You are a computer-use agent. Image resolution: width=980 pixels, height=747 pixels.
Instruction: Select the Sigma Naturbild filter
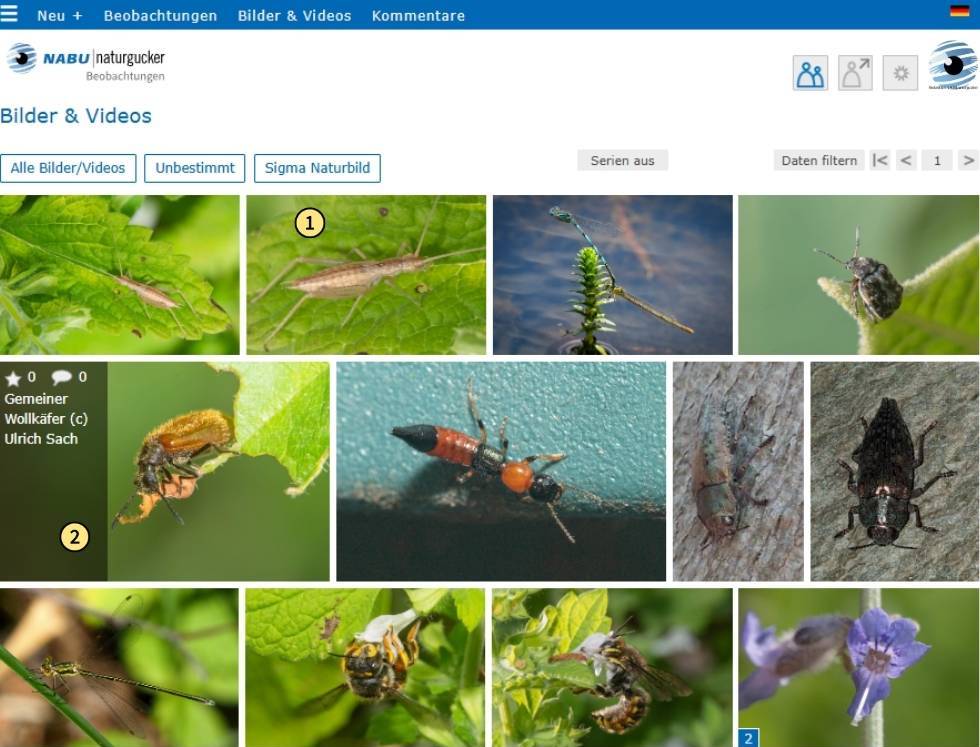pos(317,168)
